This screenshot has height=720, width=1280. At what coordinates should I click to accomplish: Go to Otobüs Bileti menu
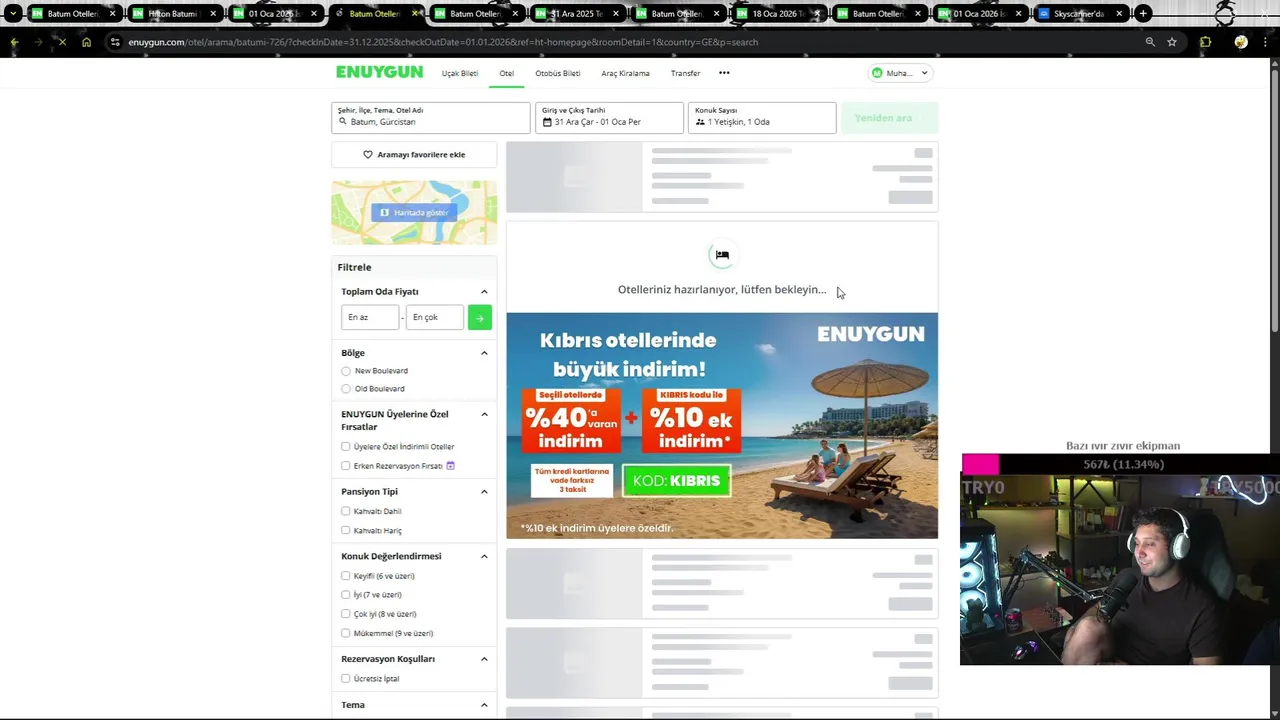pos(558,73)
